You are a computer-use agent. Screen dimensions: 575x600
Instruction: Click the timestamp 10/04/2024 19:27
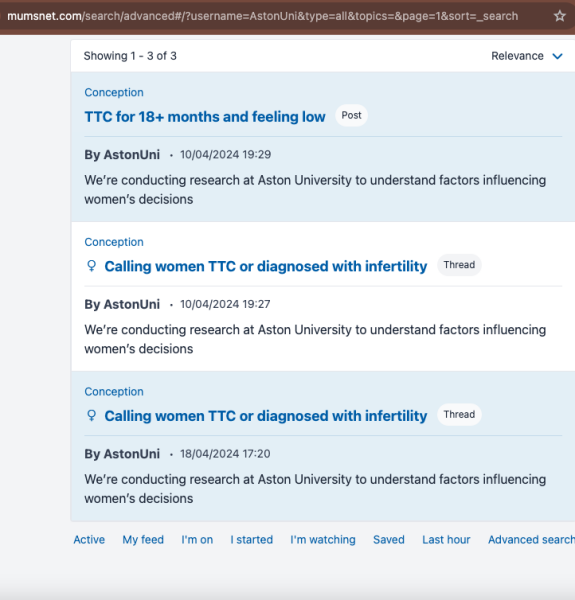pyautogui.click(x=225, y=304)
